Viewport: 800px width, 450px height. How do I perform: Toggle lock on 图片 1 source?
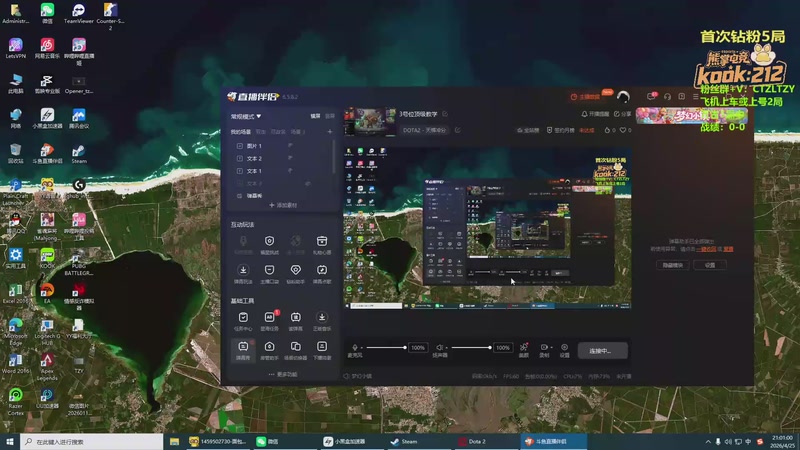pos(290,146)
